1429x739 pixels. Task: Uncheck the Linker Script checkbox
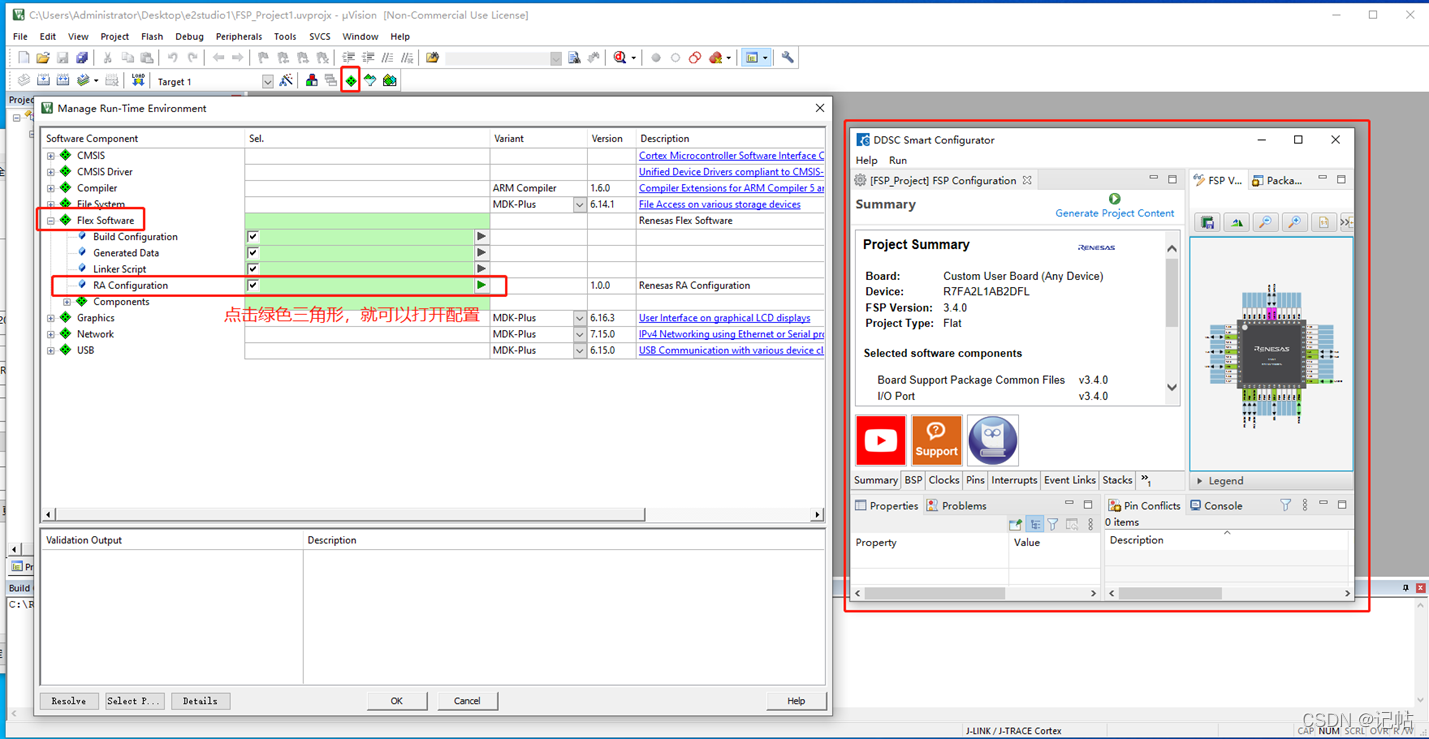[253, 269]
